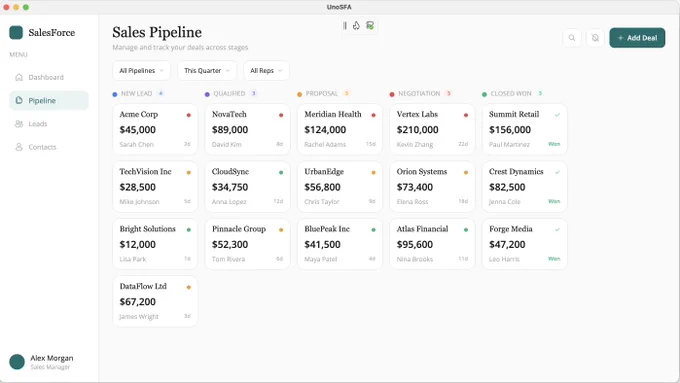Click Alex Morgan's avatar circle
The image size is (680, 383).
[x=17, y=362]
